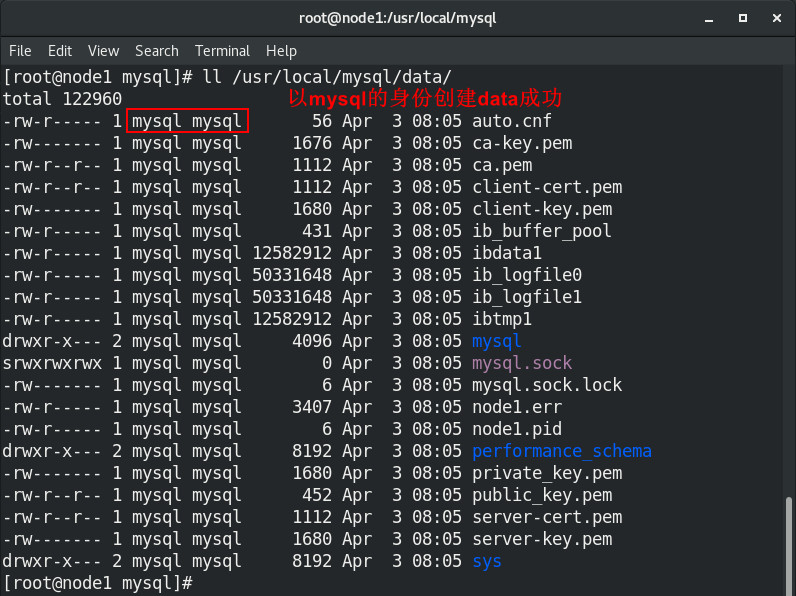Viewport: 796px width, 596px height.
Task: Click the ib_buffer_pool file name
Action: tap(542, 231)
